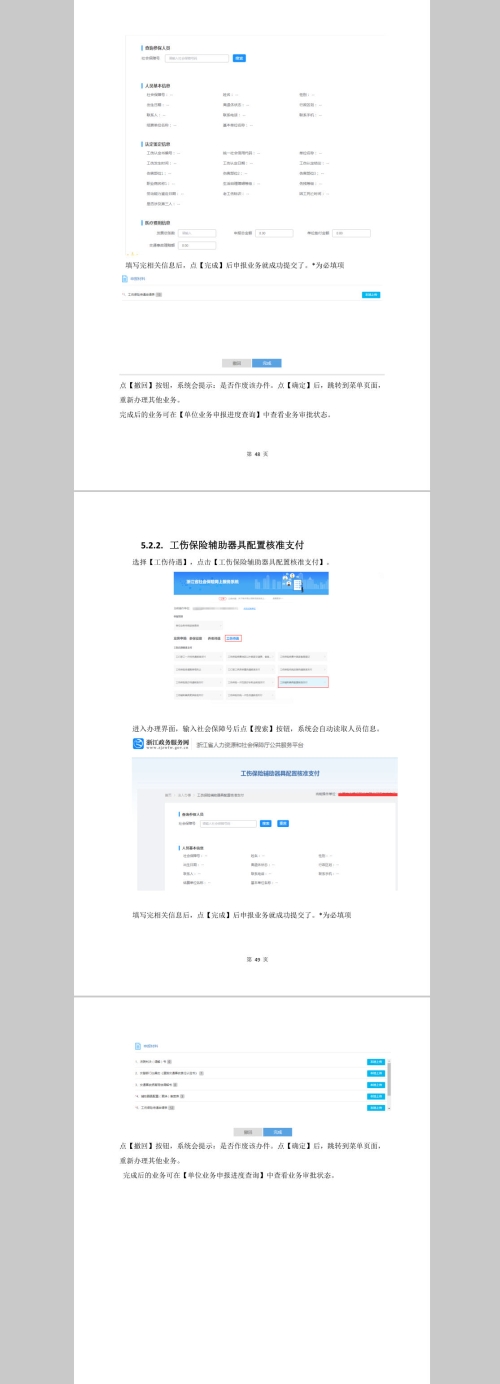Click the 社会保障号 input field on page 49
Image resolution: width=500 pixels, height=1384 pixels.
tap(228, 823)
